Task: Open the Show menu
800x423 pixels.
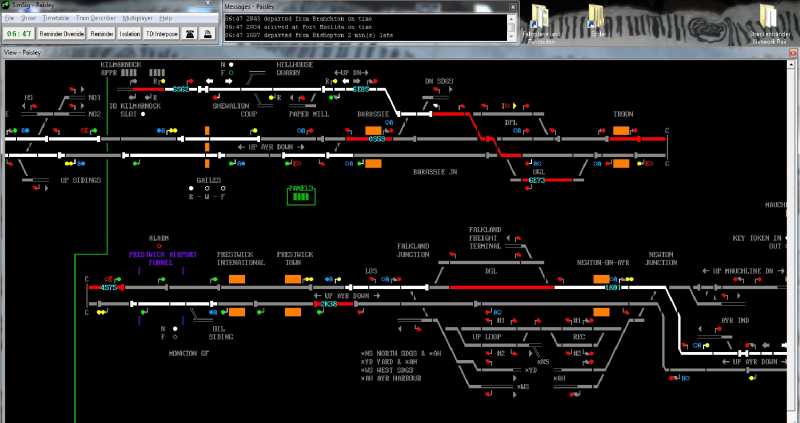Action: coord(28,18)
